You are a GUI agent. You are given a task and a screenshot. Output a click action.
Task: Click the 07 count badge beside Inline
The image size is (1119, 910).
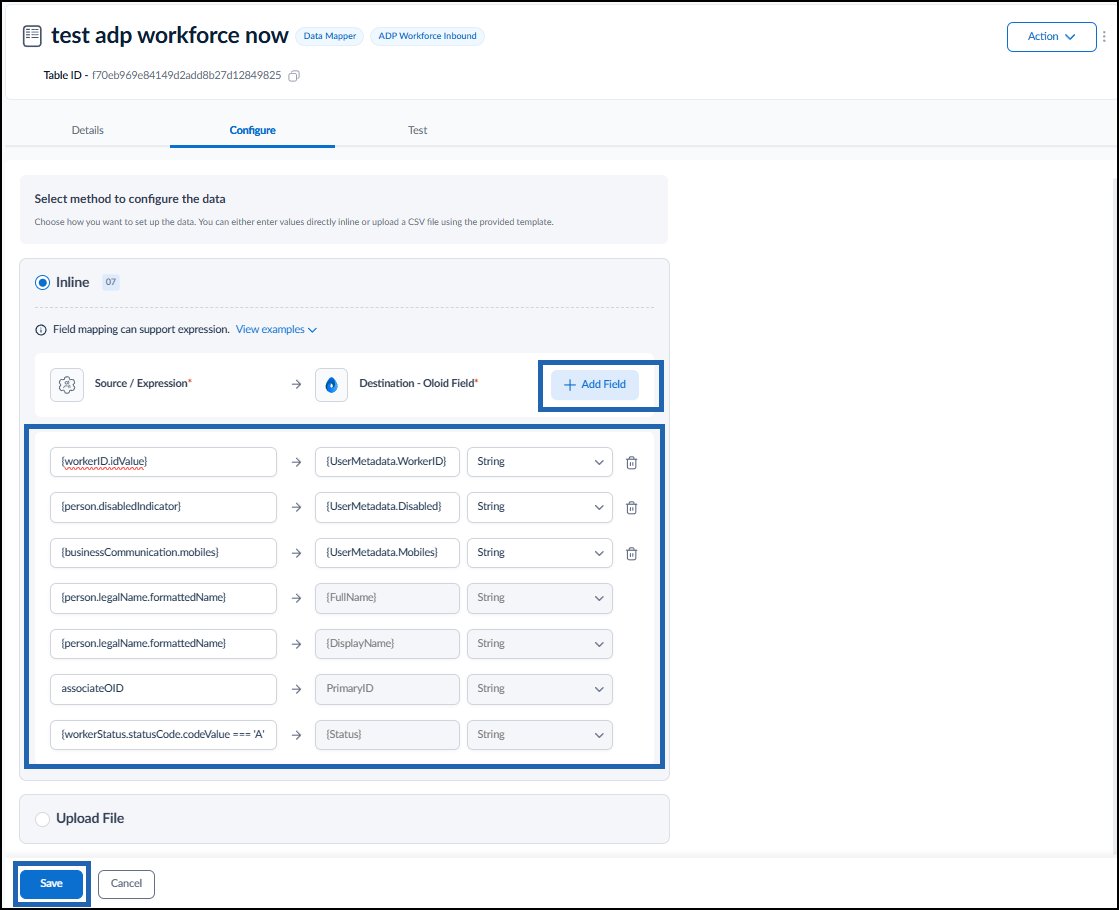(x=111, y=282)
